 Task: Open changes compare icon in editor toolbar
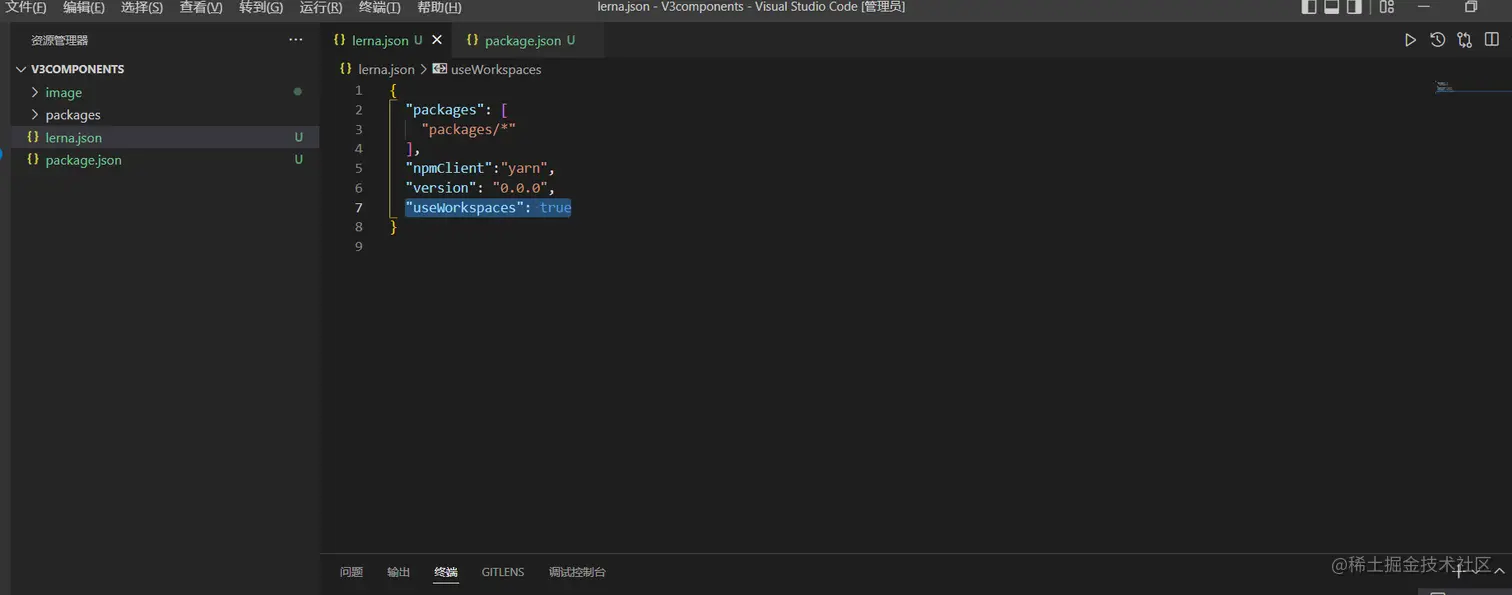pyautogui.click(x=1464, y=40)
